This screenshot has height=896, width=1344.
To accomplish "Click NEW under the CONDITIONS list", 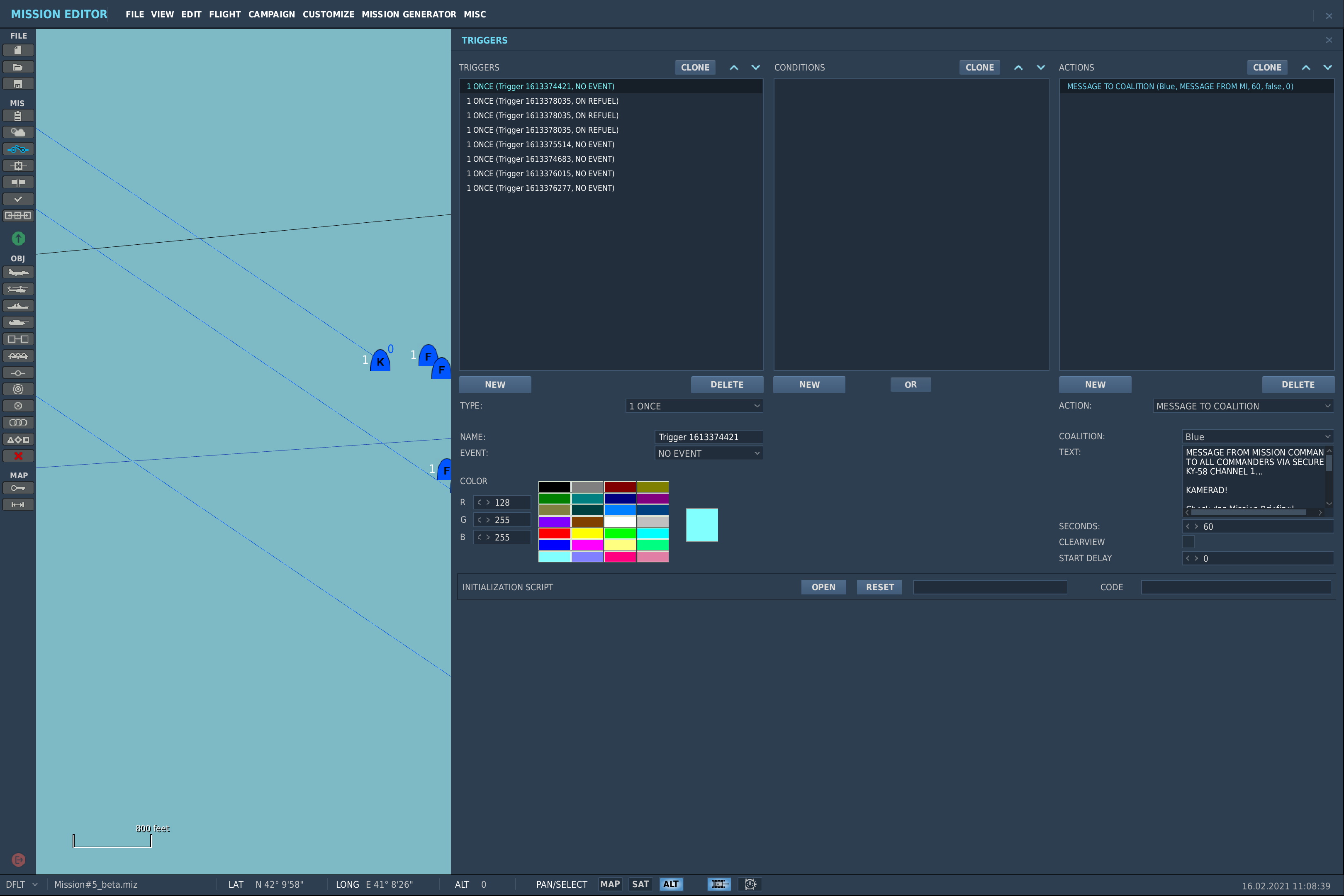I will click(x=809, y=385).
